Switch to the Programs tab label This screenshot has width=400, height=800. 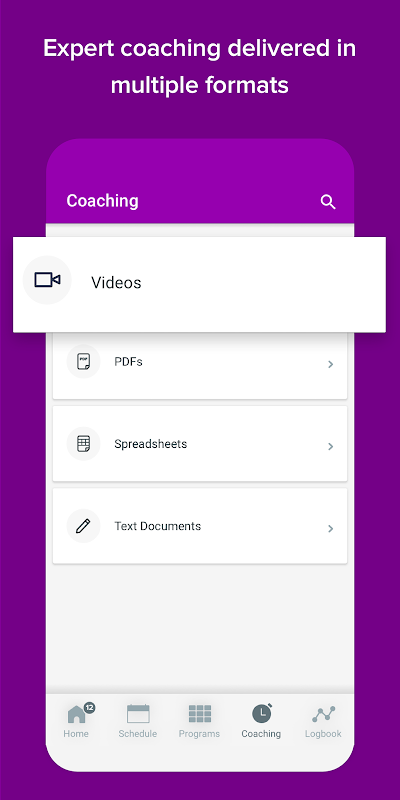pos(199,734)
